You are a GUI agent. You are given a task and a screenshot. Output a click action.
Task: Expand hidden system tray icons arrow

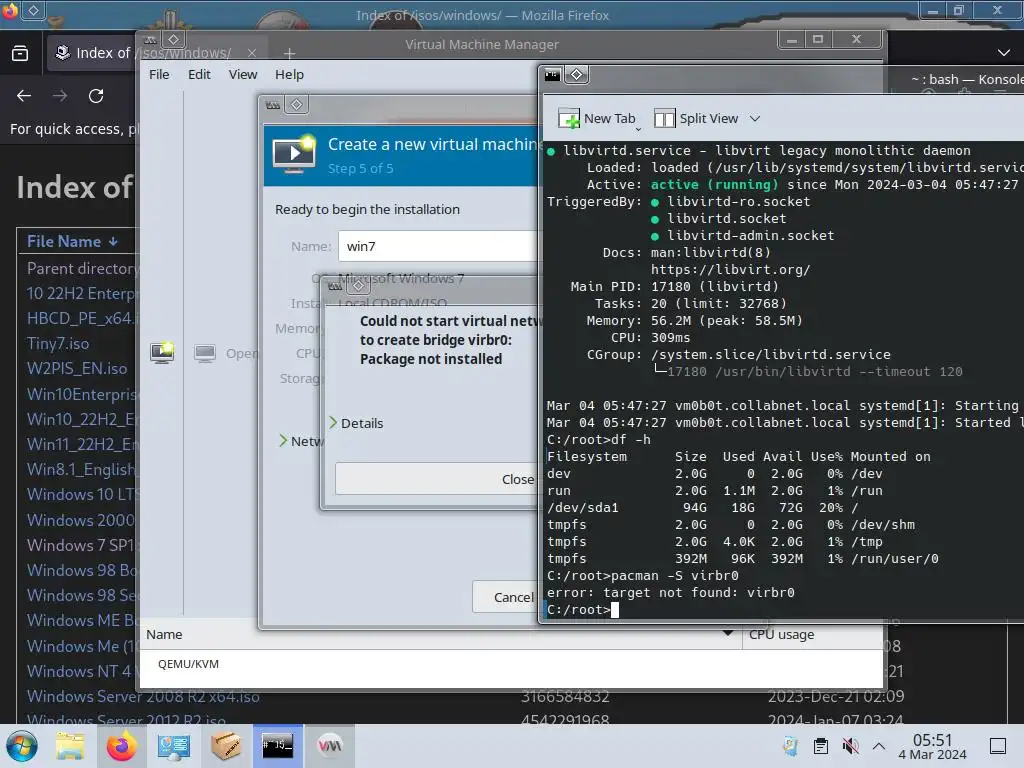click(879, 746)
